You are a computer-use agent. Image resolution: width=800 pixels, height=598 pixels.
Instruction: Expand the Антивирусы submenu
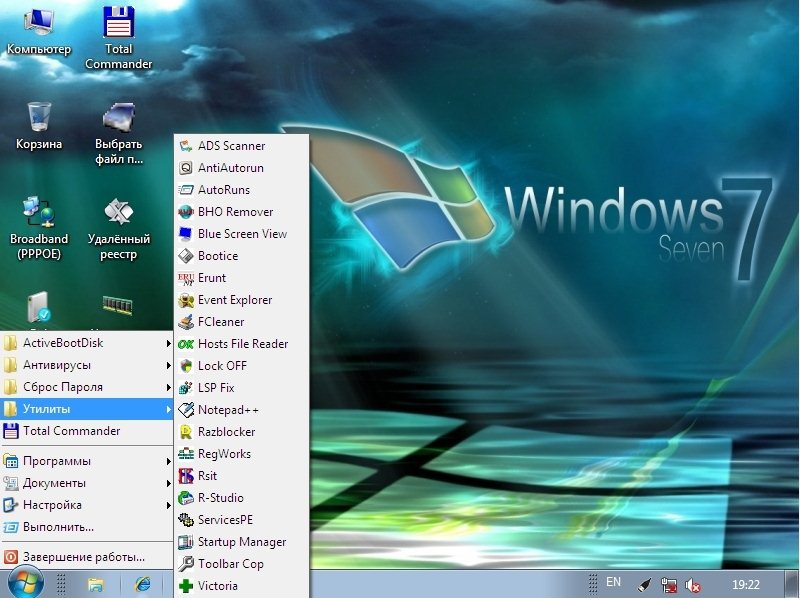pyautogui.click(x=85, y=365)
